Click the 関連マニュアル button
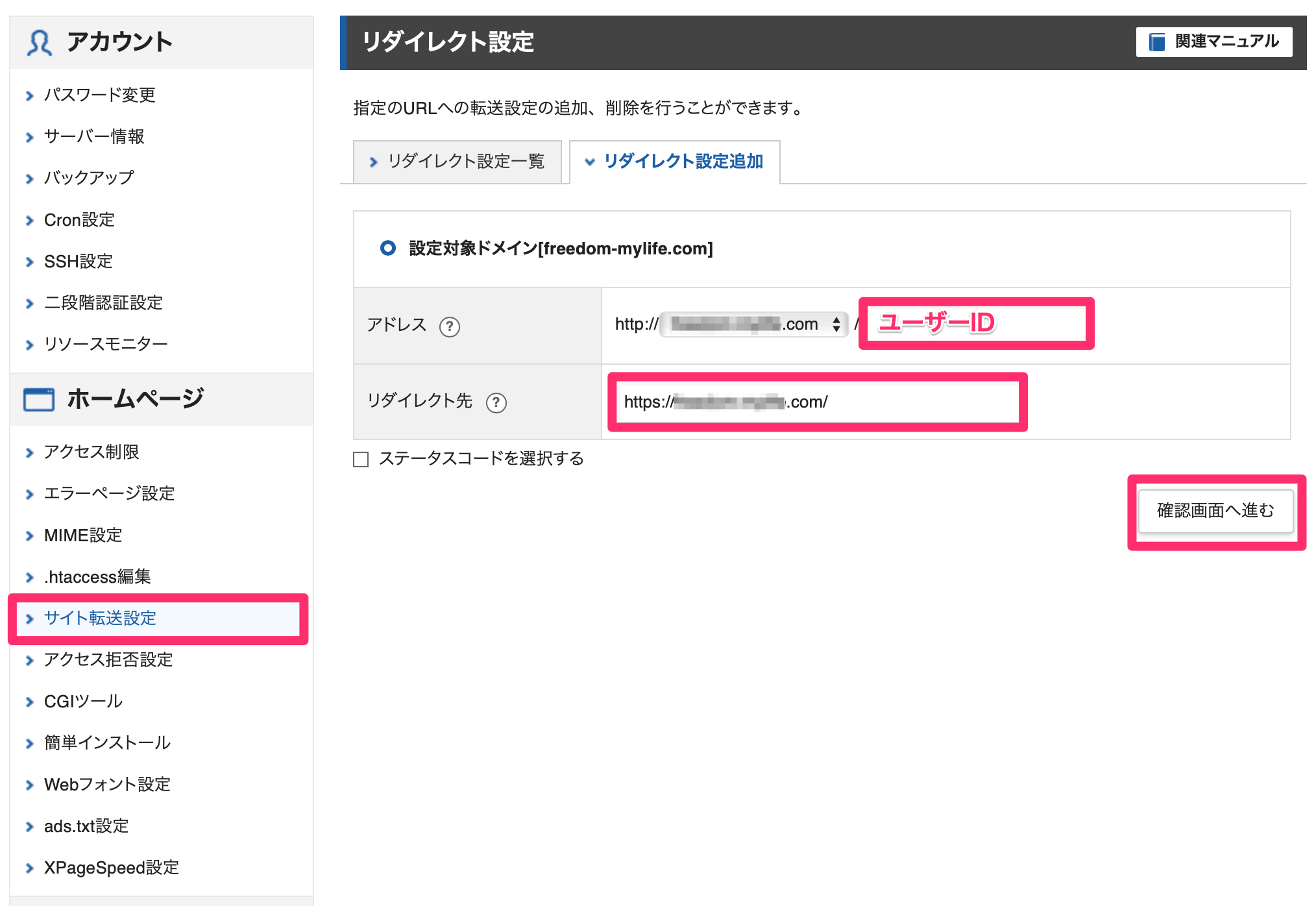This screenshot has height=906, width=1316. pyautogui.click(x=1213, y=42)
